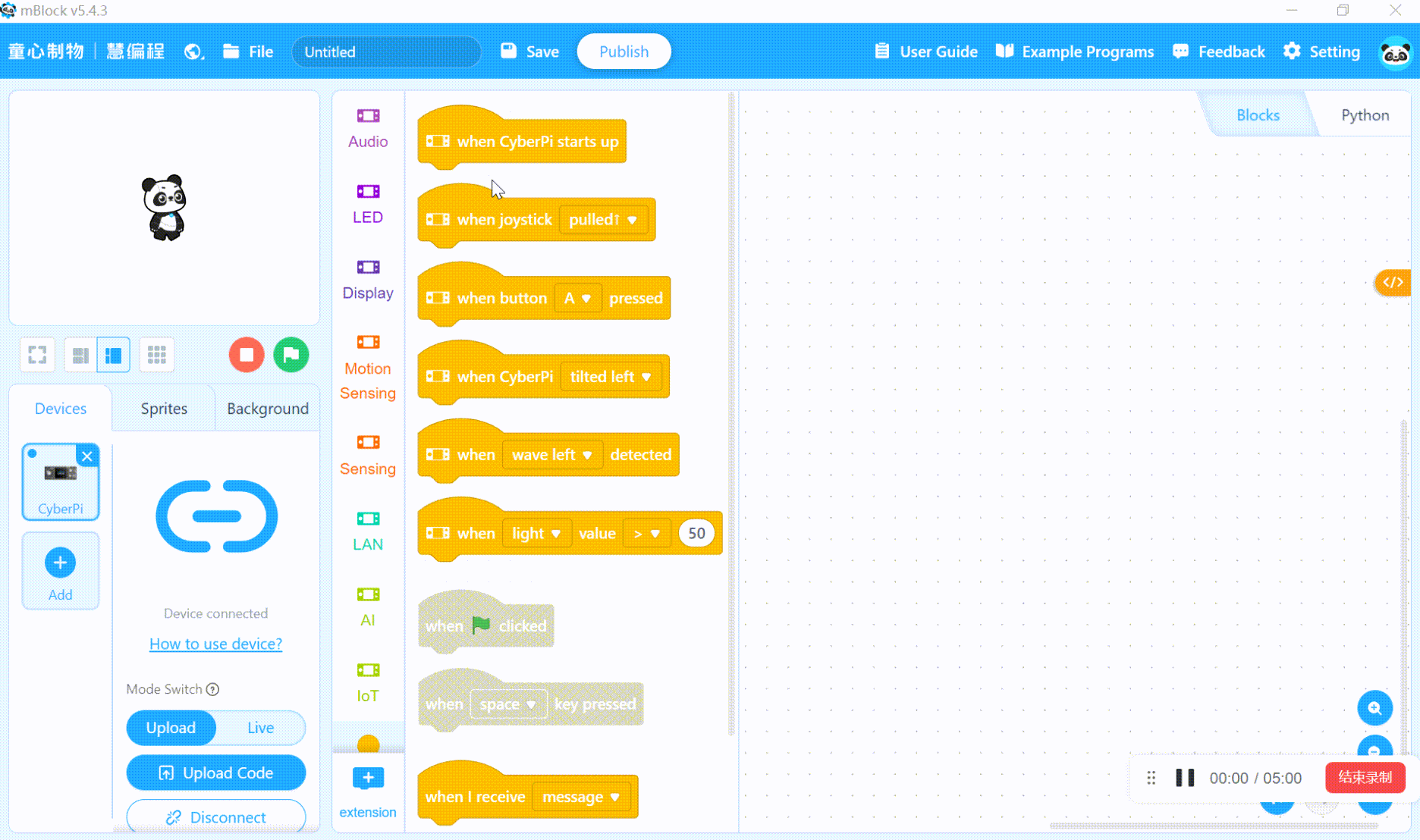1420x840 pixels.
Task: Enter full-screen stage mode
Action: [x=37, y=355]
